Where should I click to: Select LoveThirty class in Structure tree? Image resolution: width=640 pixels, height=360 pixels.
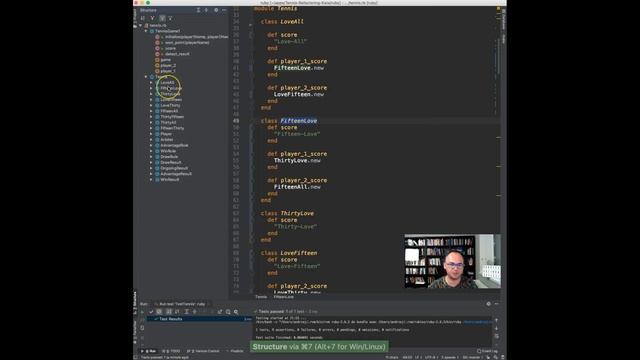pos(170,105)
